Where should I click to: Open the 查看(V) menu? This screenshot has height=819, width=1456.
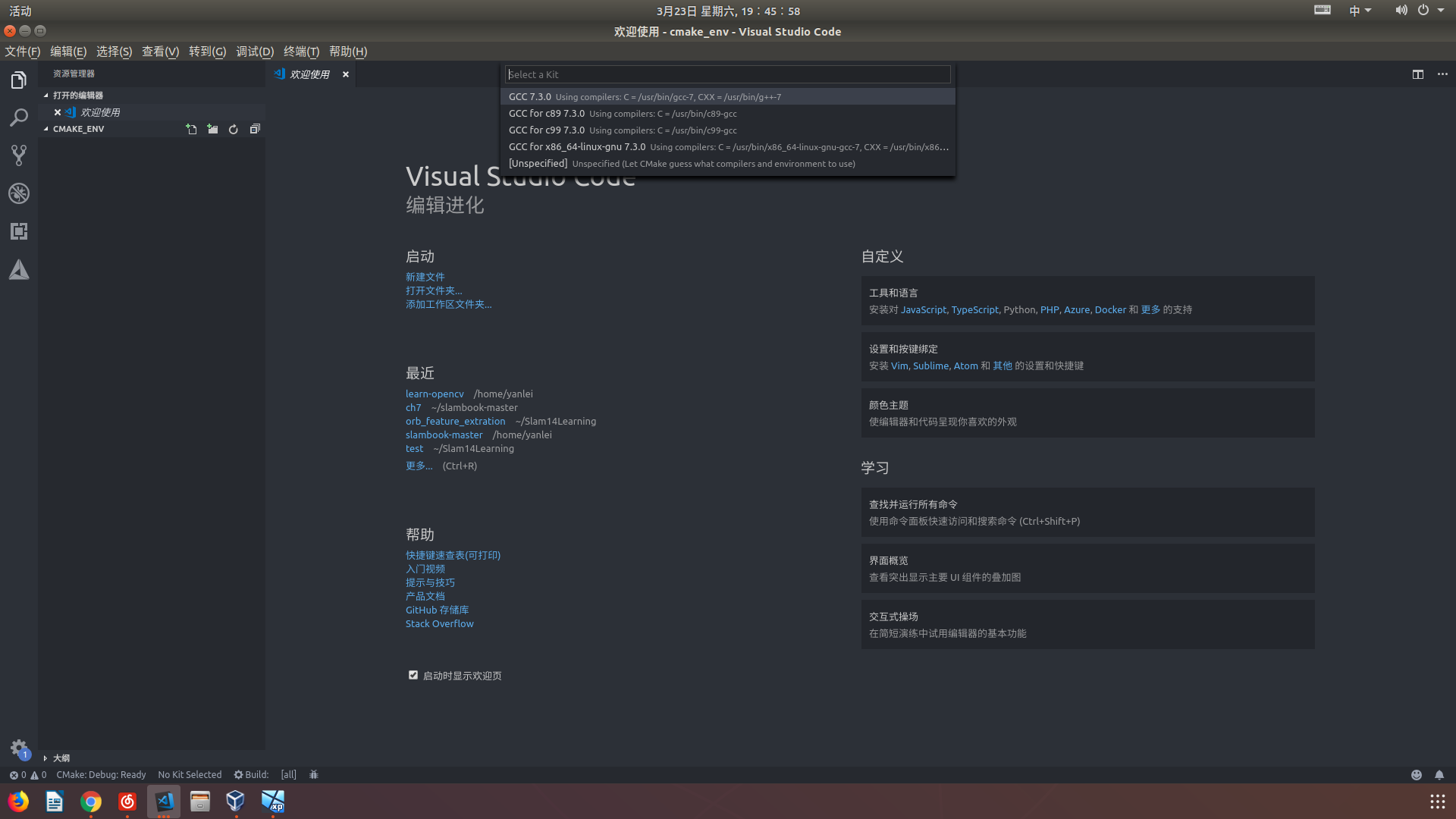pos(160,52)
